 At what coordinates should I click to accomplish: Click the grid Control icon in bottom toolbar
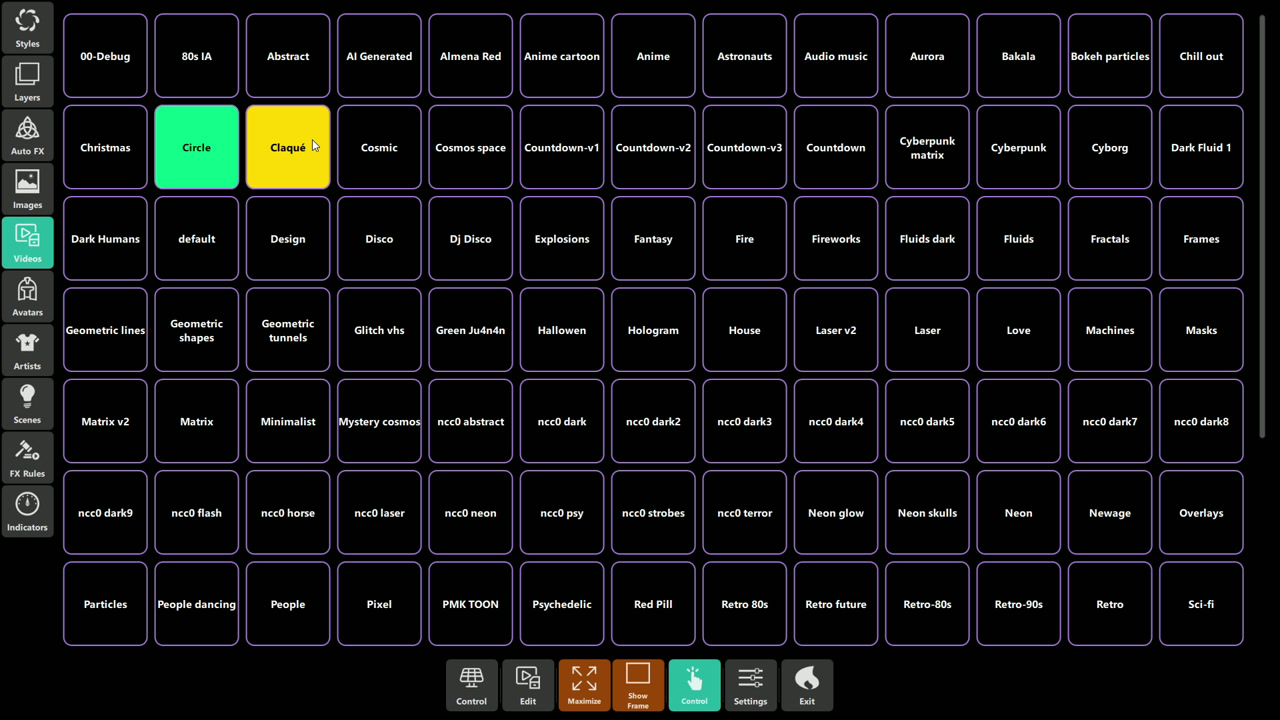click(x=471, y=685)
